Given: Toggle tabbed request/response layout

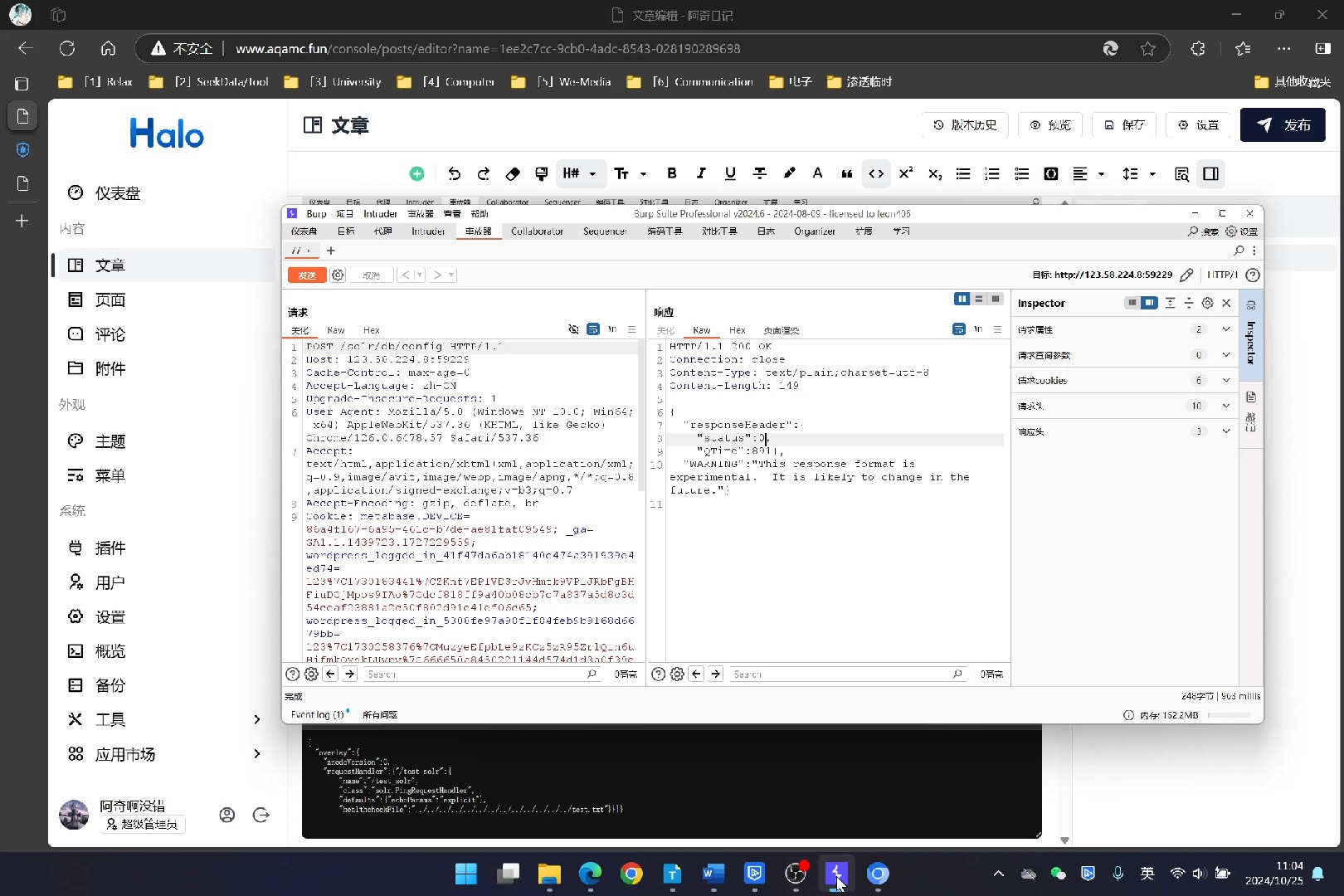Looking at the screenshot, I should [996, 299].
